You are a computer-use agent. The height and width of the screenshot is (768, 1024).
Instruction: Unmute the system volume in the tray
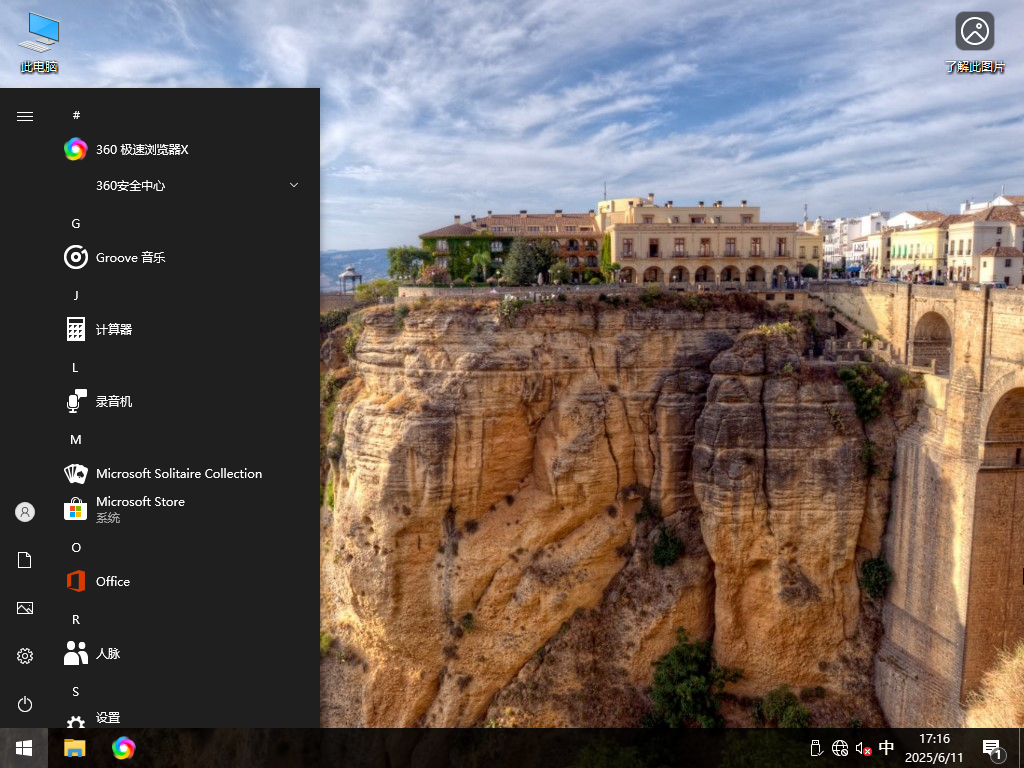[862, 748]
